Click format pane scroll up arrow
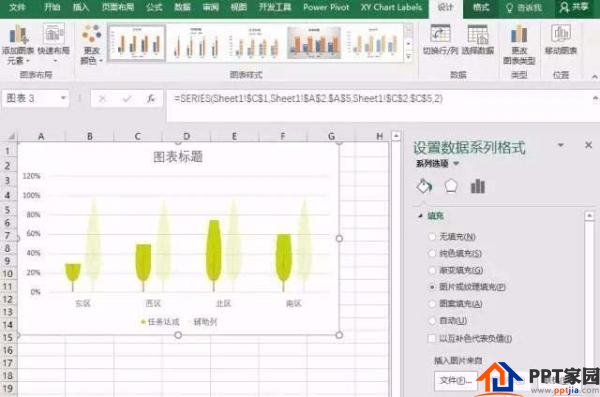600x397 pixels. click(x=589, y=216)
